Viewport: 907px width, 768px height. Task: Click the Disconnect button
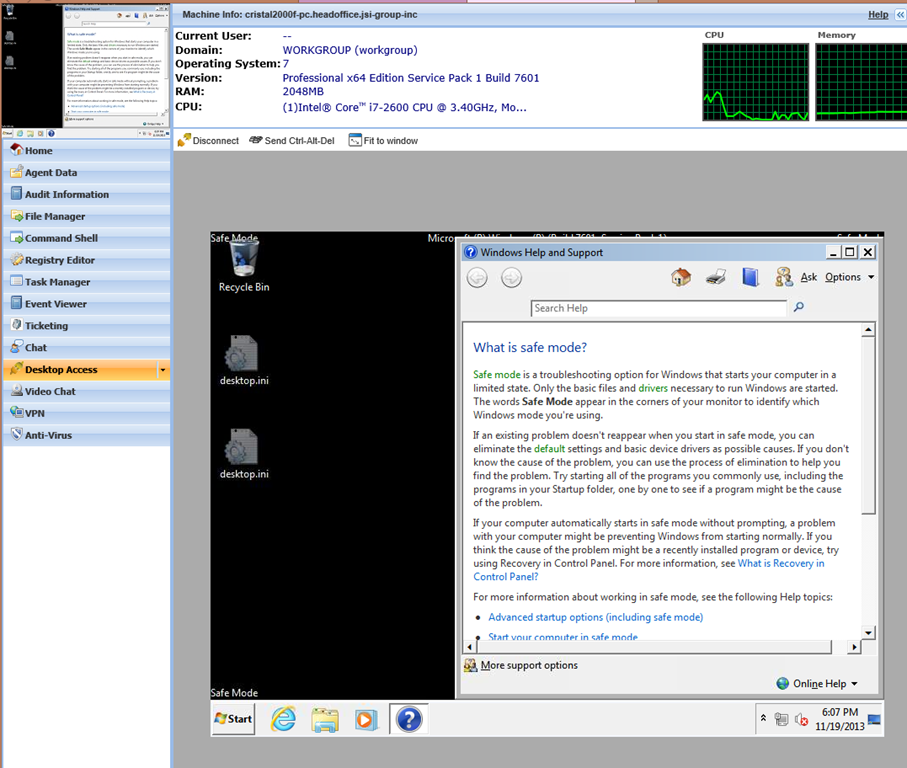coord(208,141)
